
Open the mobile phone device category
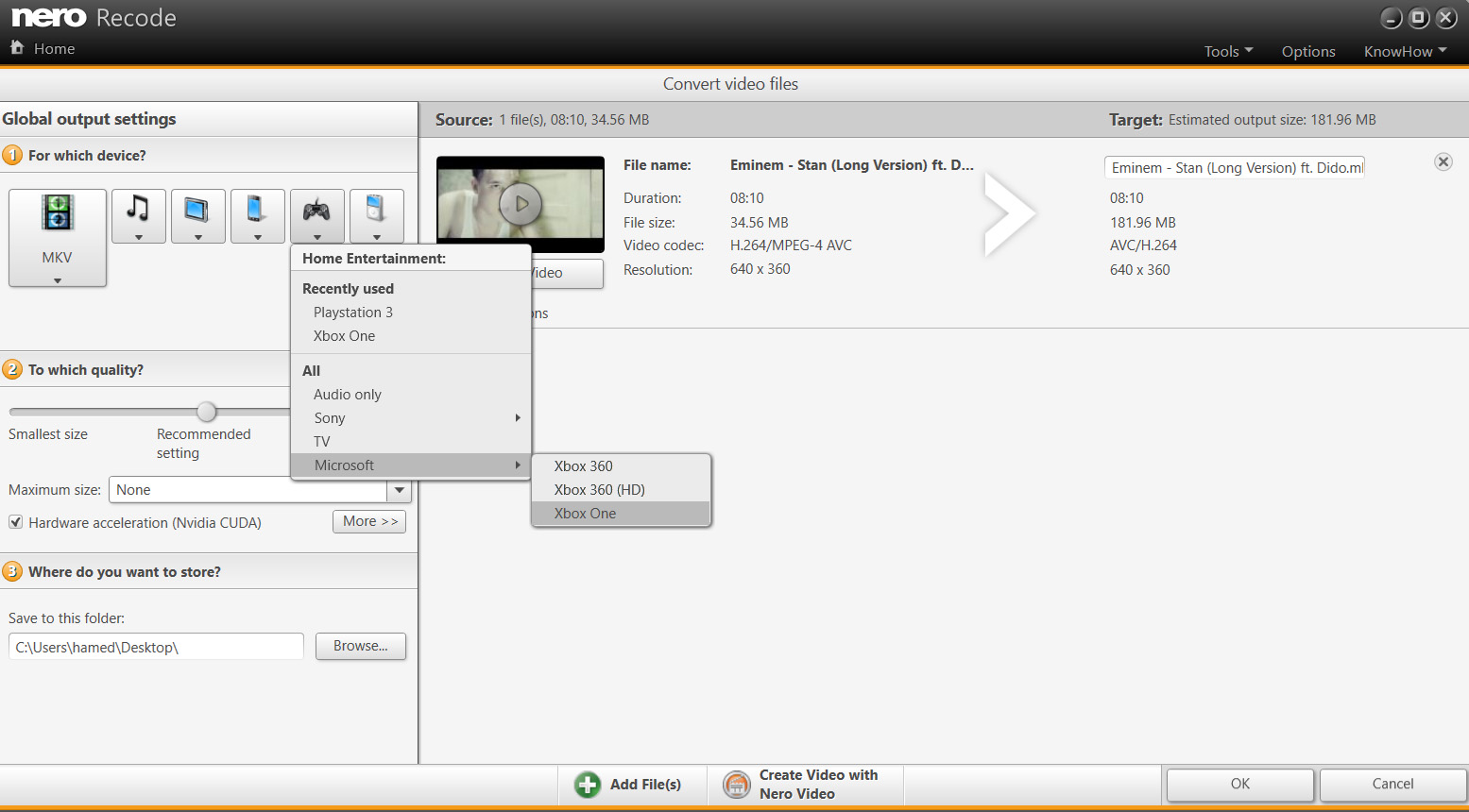coord(258,216)
